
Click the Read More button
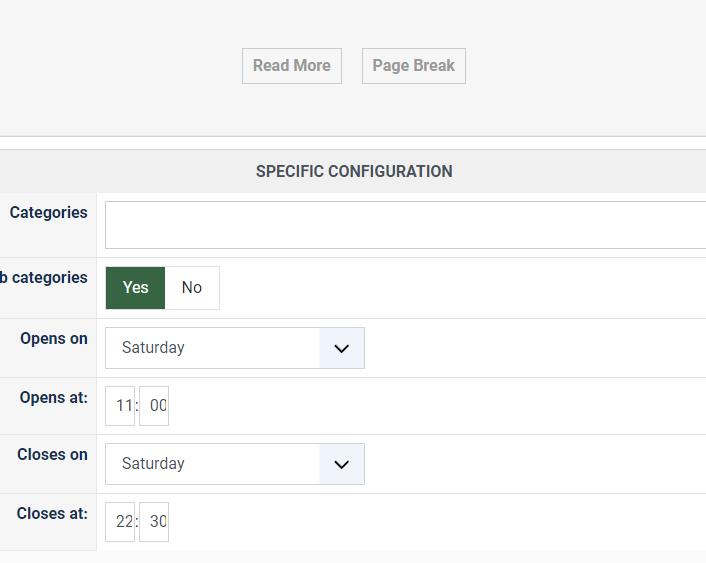coord(291,66)
